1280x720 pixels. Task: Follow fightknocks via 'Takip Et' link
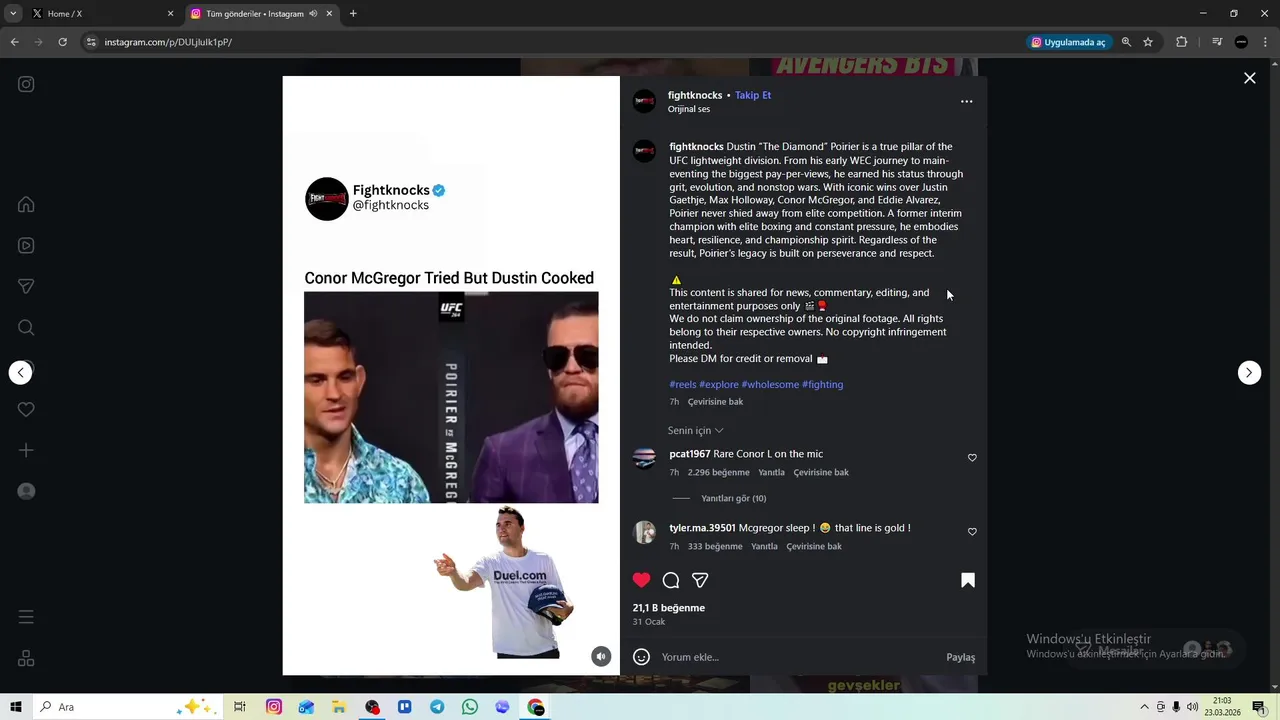click(x=753, y=95)
